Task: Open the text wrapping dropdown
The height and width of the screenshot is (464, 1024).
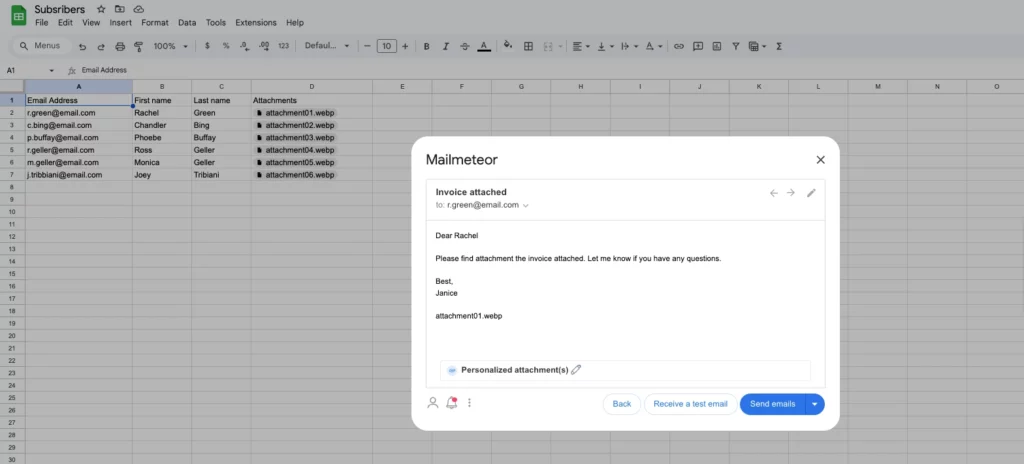Action: pos(629,46)
